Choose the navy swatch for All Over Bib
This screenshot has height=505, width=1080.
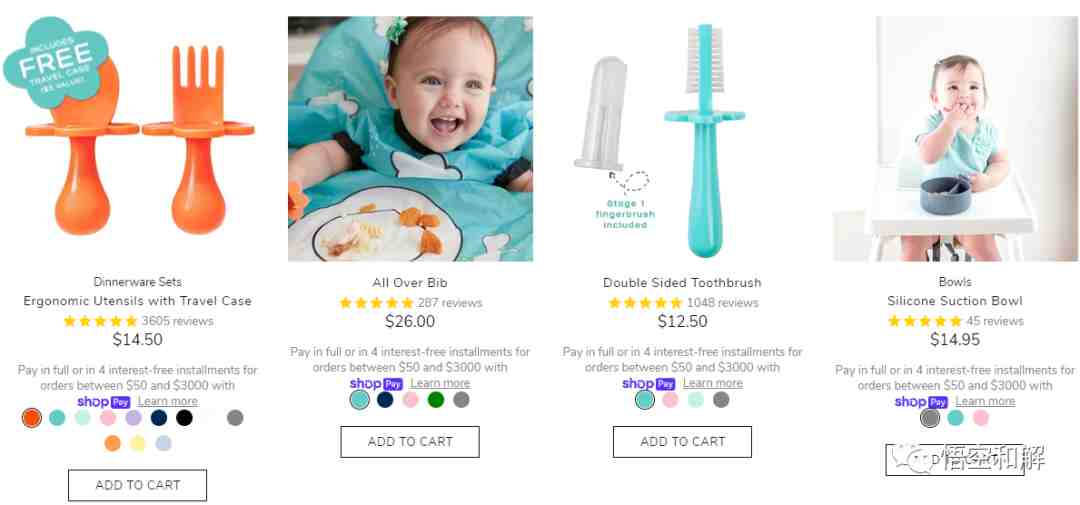coord(385,400)
